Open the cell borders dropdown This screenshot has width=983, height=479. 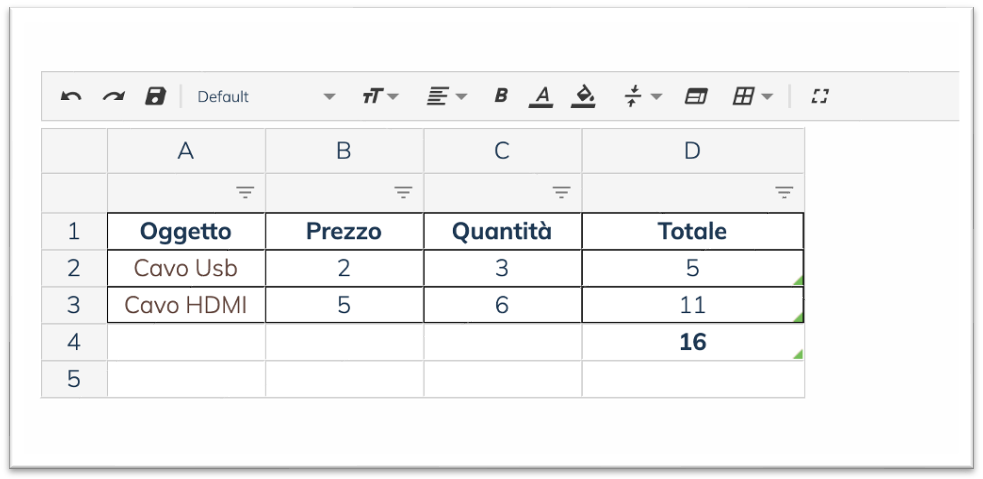click(x=753, y=97)
